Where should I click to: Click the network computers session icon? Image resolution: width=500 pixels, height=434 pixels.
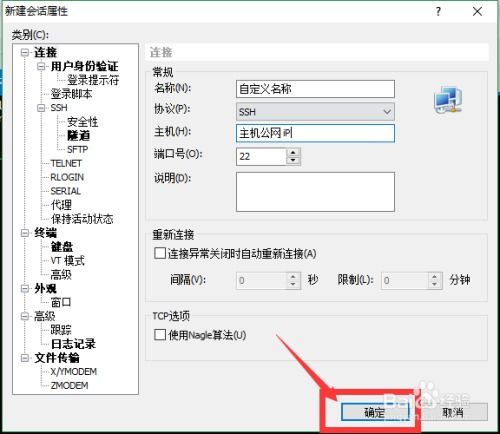coord(448,100)
